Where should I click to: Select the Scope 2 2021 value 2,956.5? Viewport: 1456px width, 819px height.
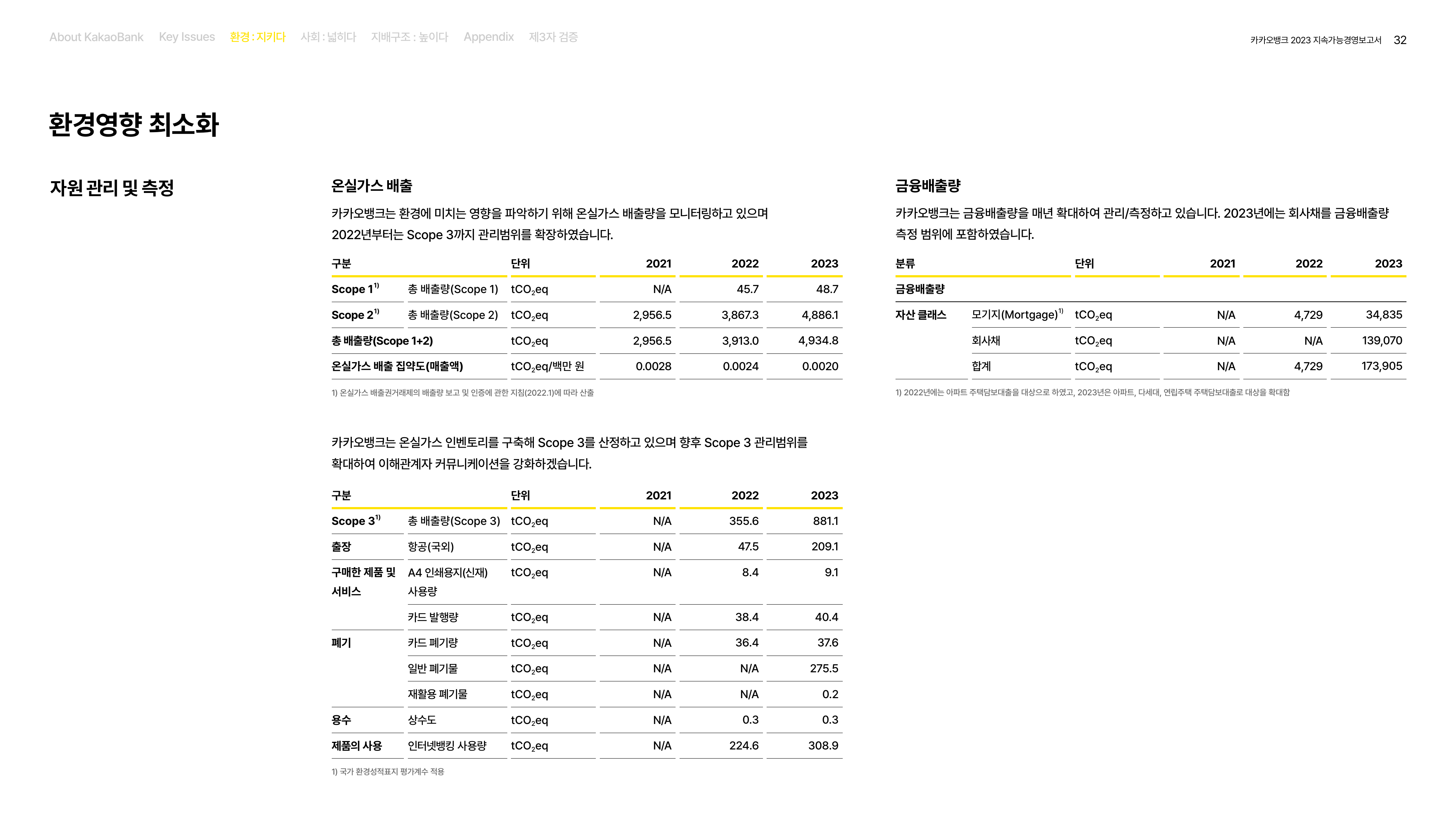point(652,315)
